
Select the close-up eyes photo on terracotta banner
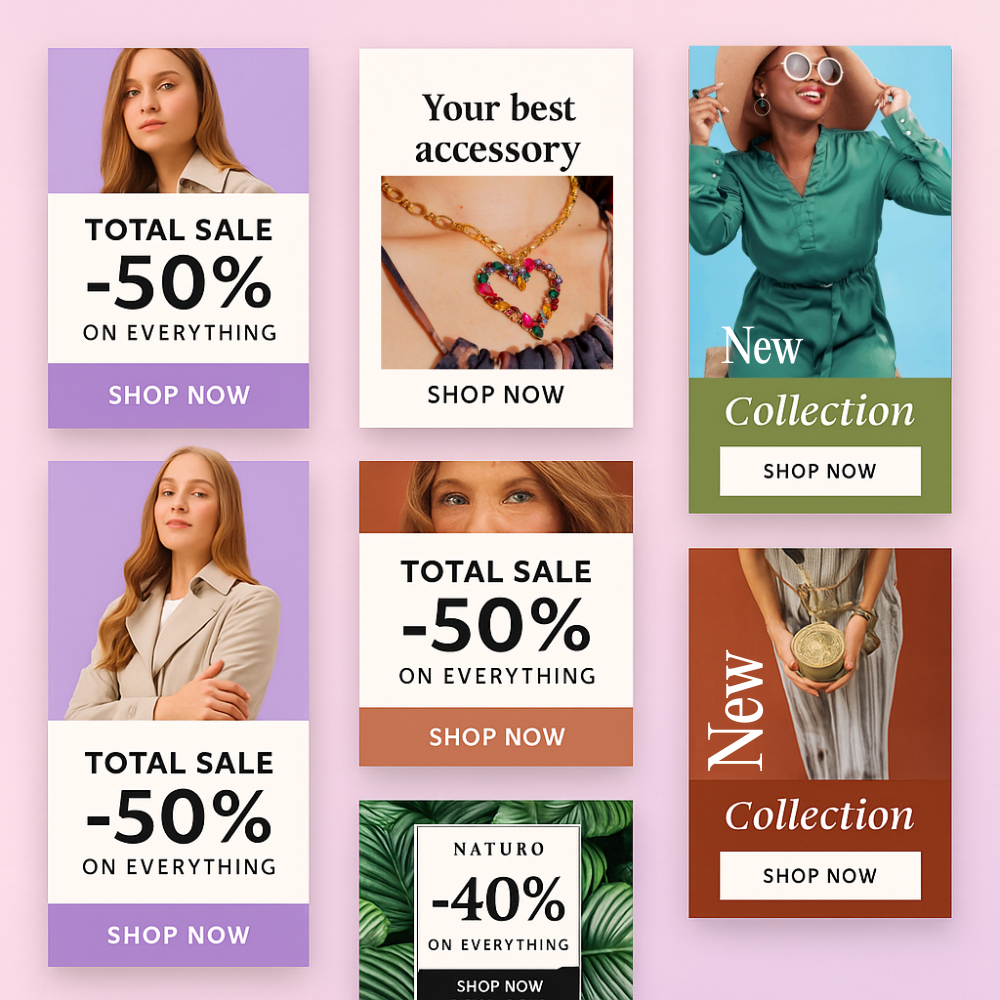pos(496,497)
